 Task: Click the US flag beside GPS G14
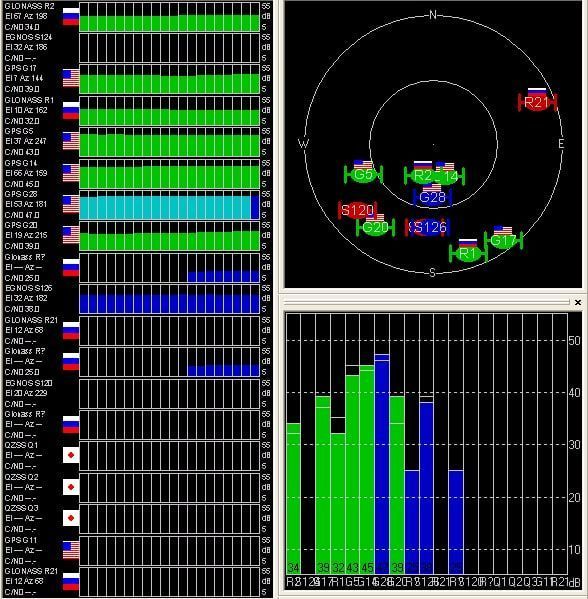pyautogui.click(x=71, y=173)
